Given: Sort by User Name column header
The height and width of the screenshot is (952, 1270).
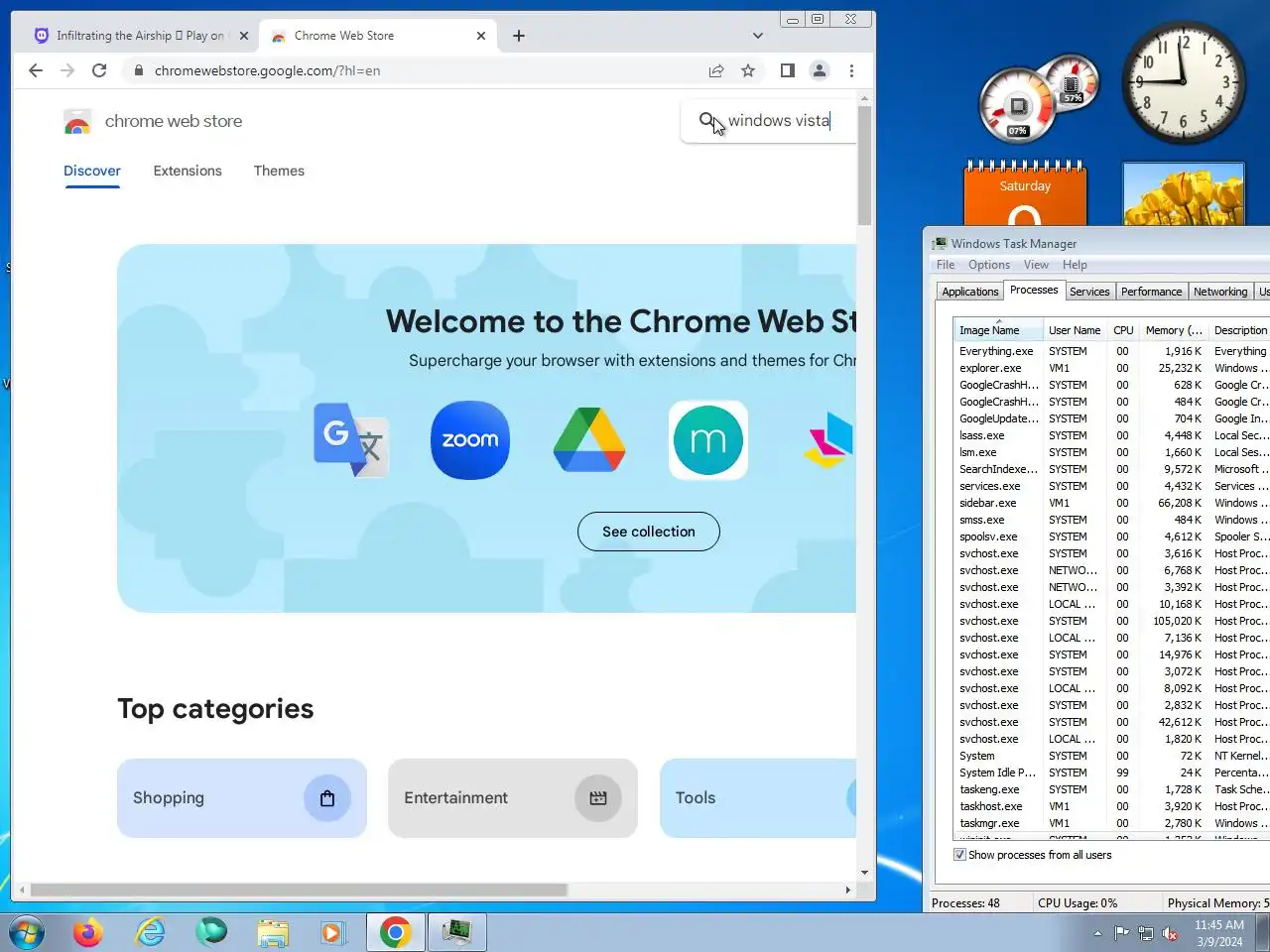Looking at the screenshot, I should tap(1075, 330).
